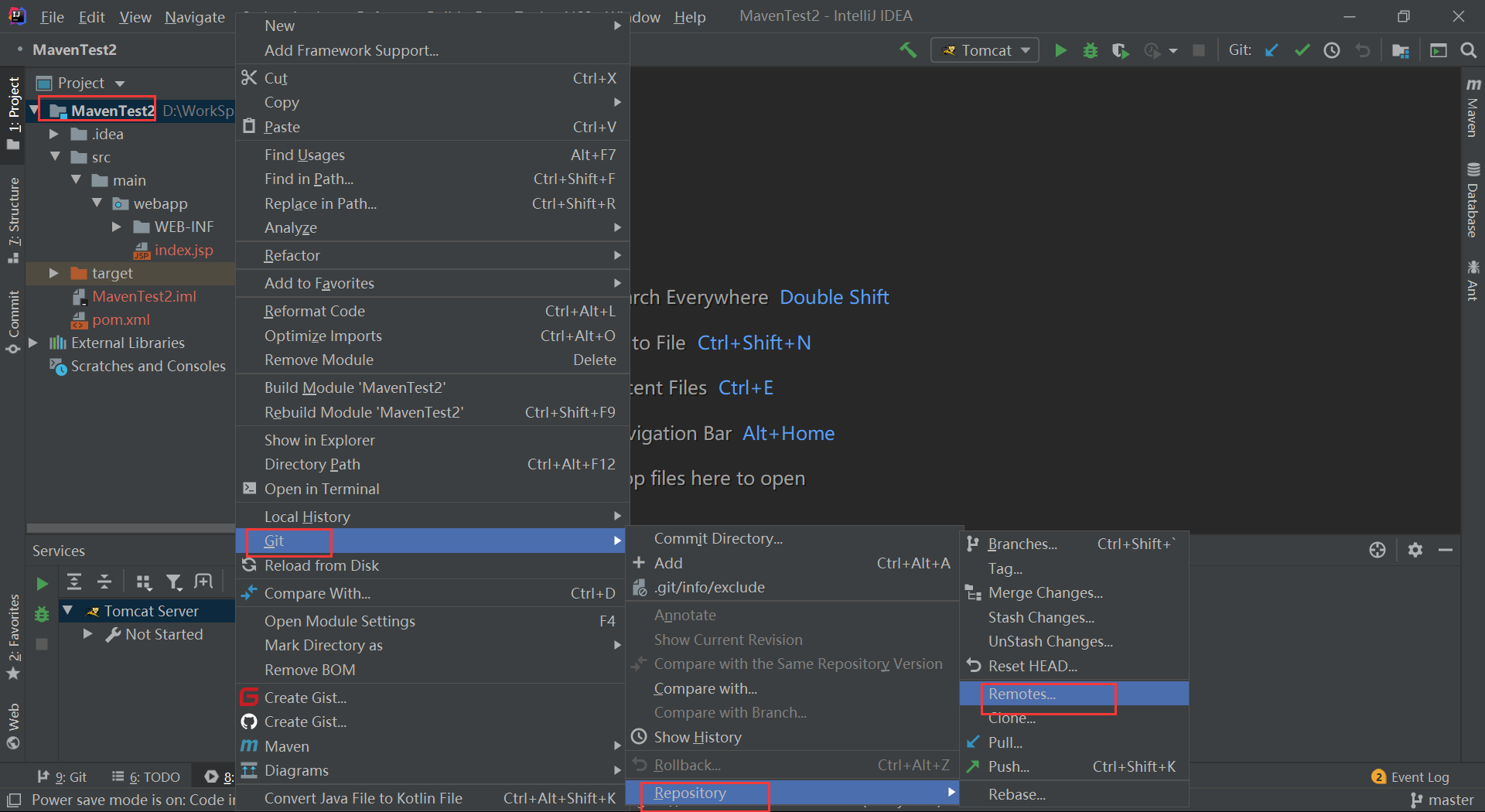This screenshot has width=1485, height=812.
Task: Start debugging with the bug icon
Action: (x=1091, y=50)
